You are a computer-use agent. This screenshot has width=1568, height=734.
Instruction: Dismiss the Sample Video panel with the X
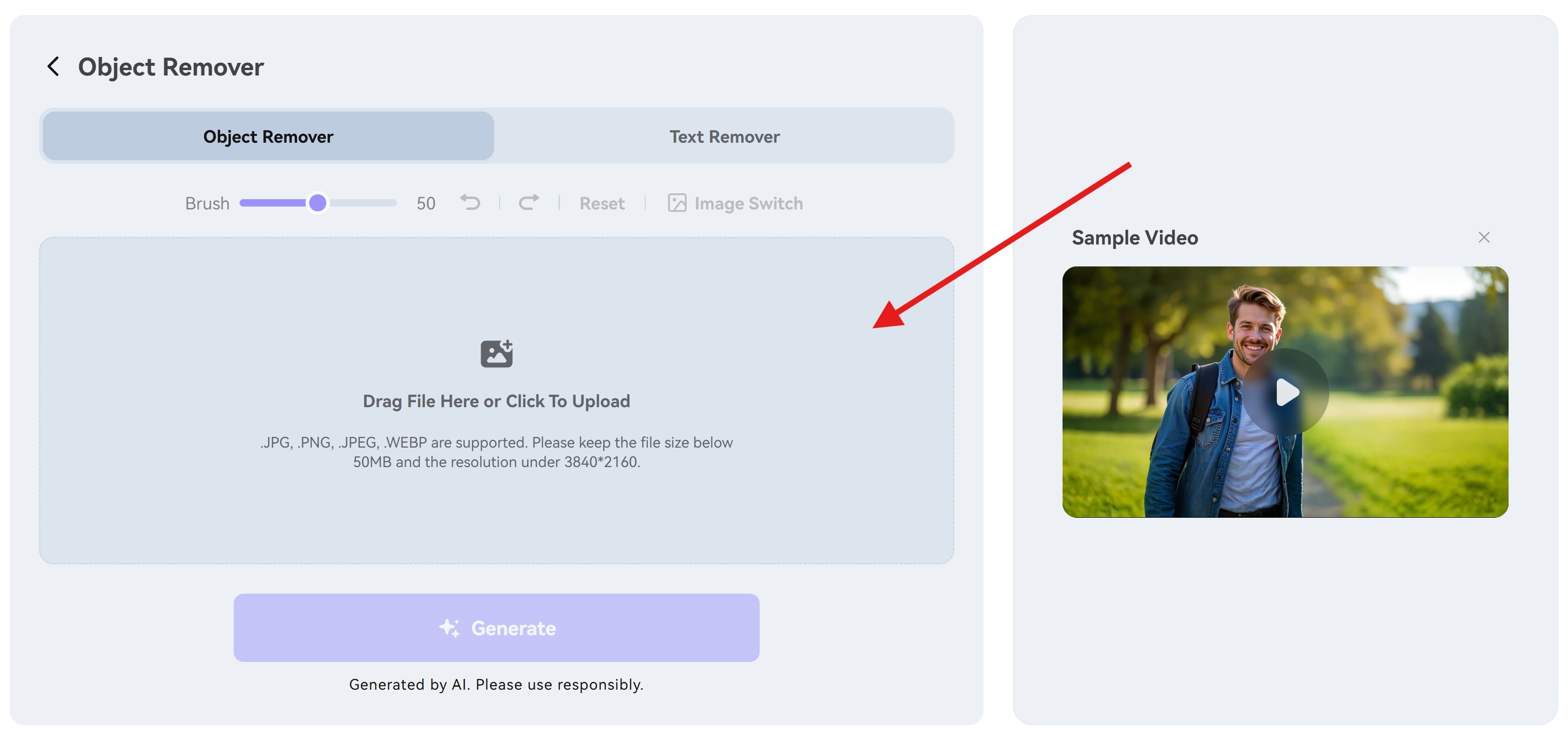[1484, 237]
